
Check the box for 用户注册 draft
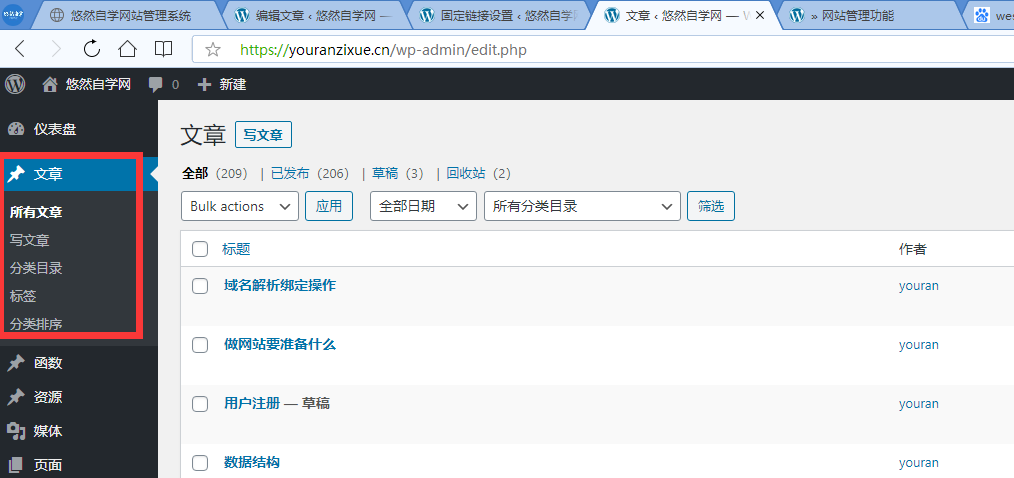[200, 404]
